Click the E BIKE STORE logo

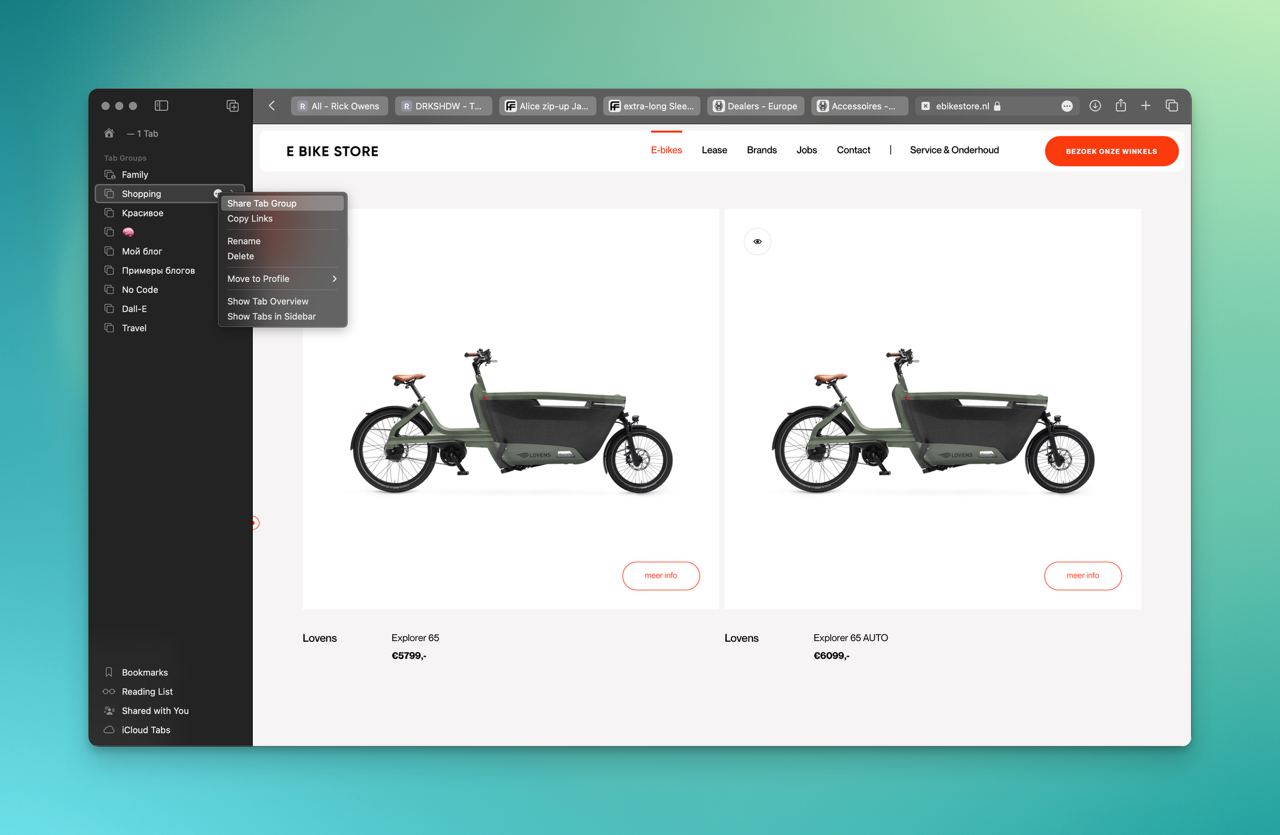[332, 152]
